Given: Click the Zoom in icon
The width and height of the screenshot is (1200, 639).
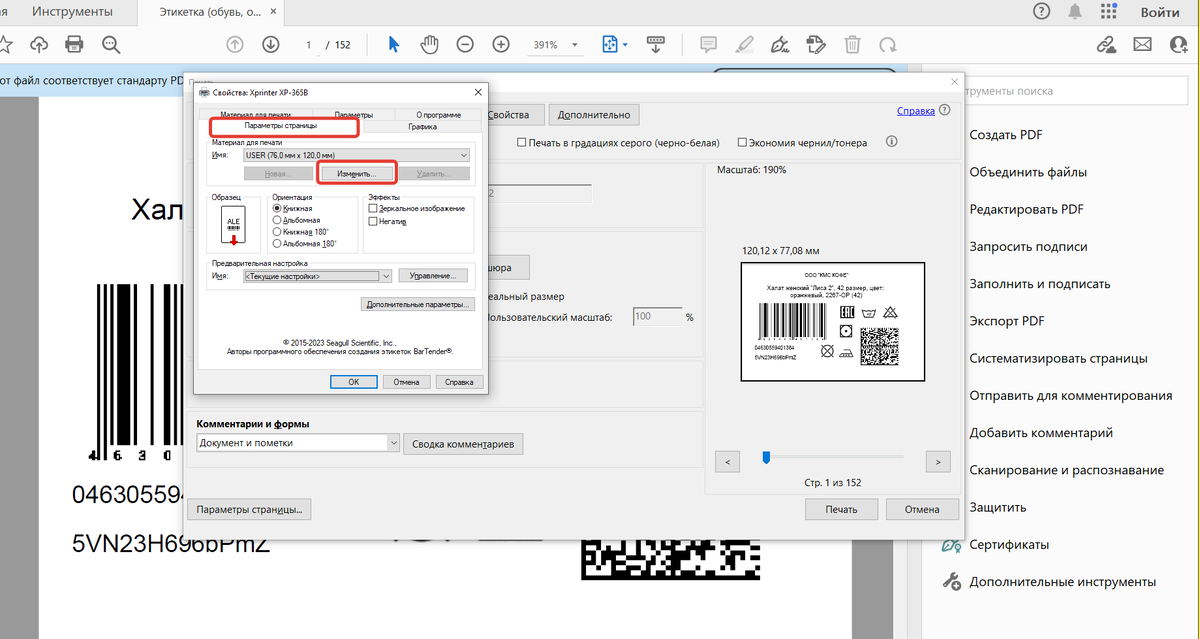Looking at the screenshot, I should click(x=500, y=43).
